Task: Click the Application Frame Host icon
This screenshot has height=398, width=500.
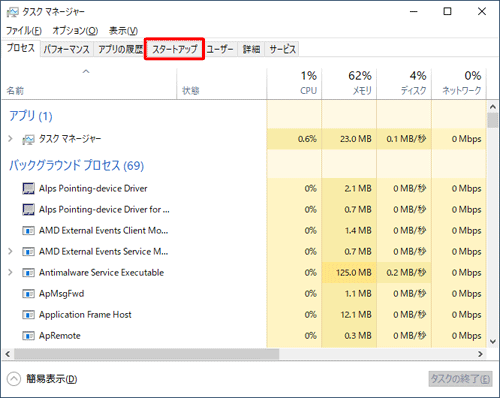Action: [28, 315]
